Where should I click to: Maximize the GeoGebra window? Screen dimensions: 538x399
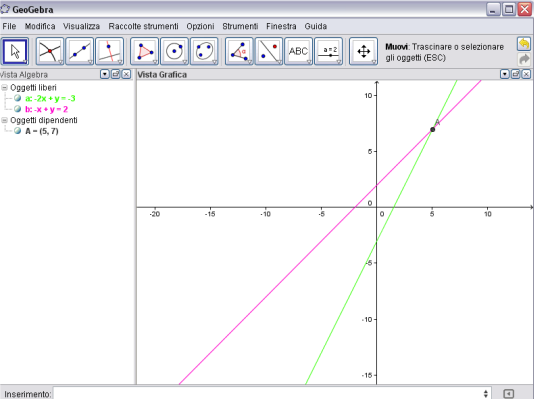[x=509, y=9]
